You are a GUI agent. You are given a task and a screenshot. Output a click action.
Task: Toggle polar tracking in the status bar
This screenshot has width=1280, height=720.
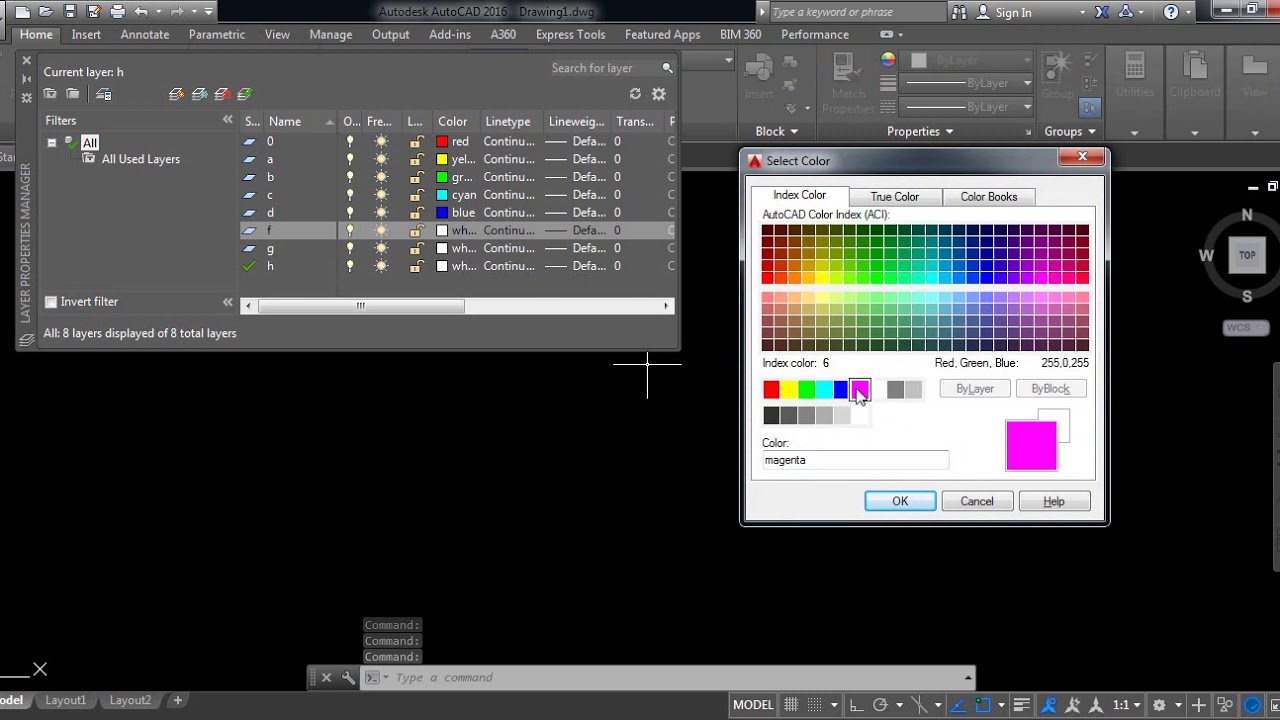[x=881, y=705]
